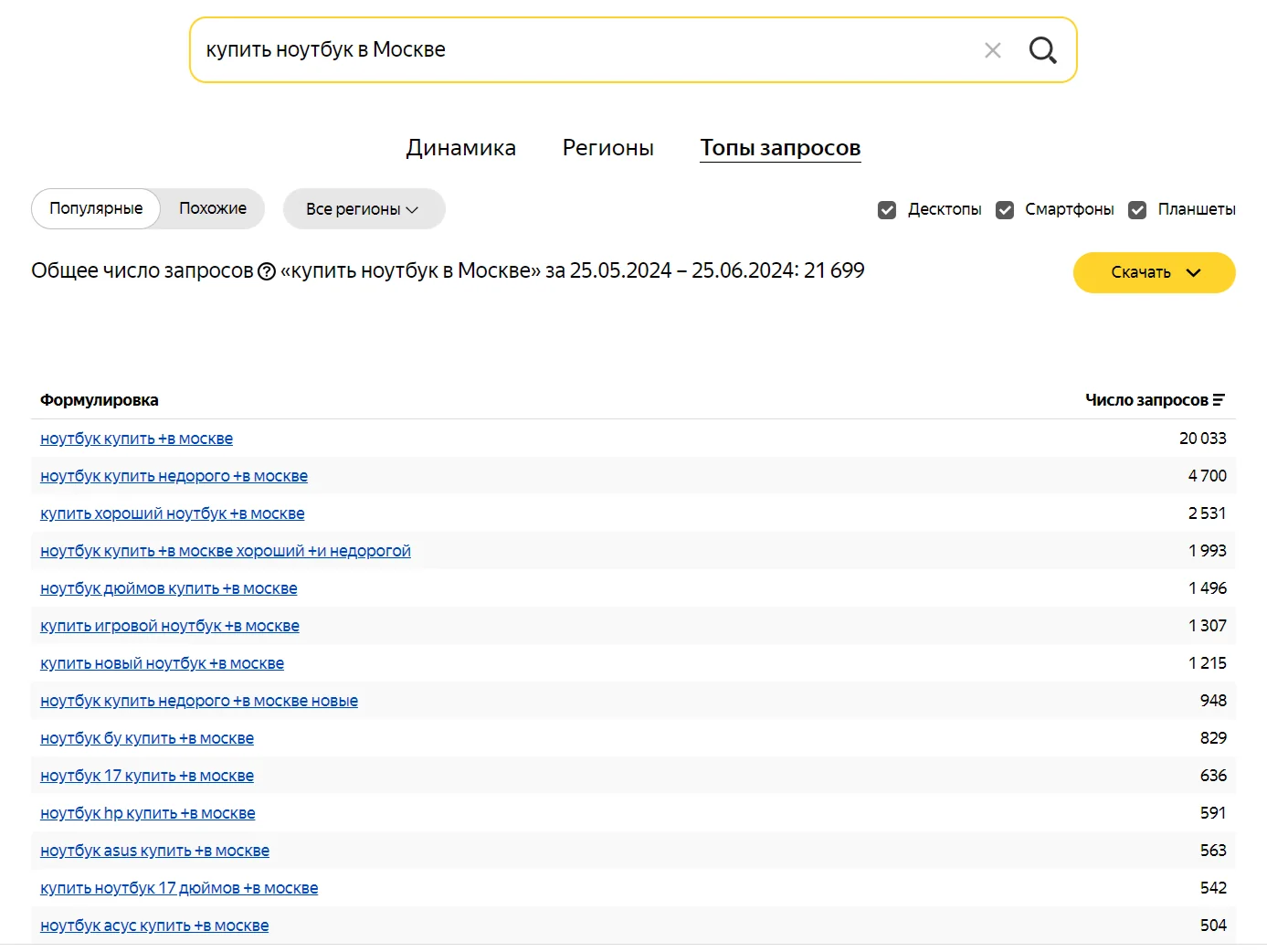Screen dimensions: 1267x952
Task: Open link 'купить хороший ноутбук +в москве'
Action: [x=172, y=513]
